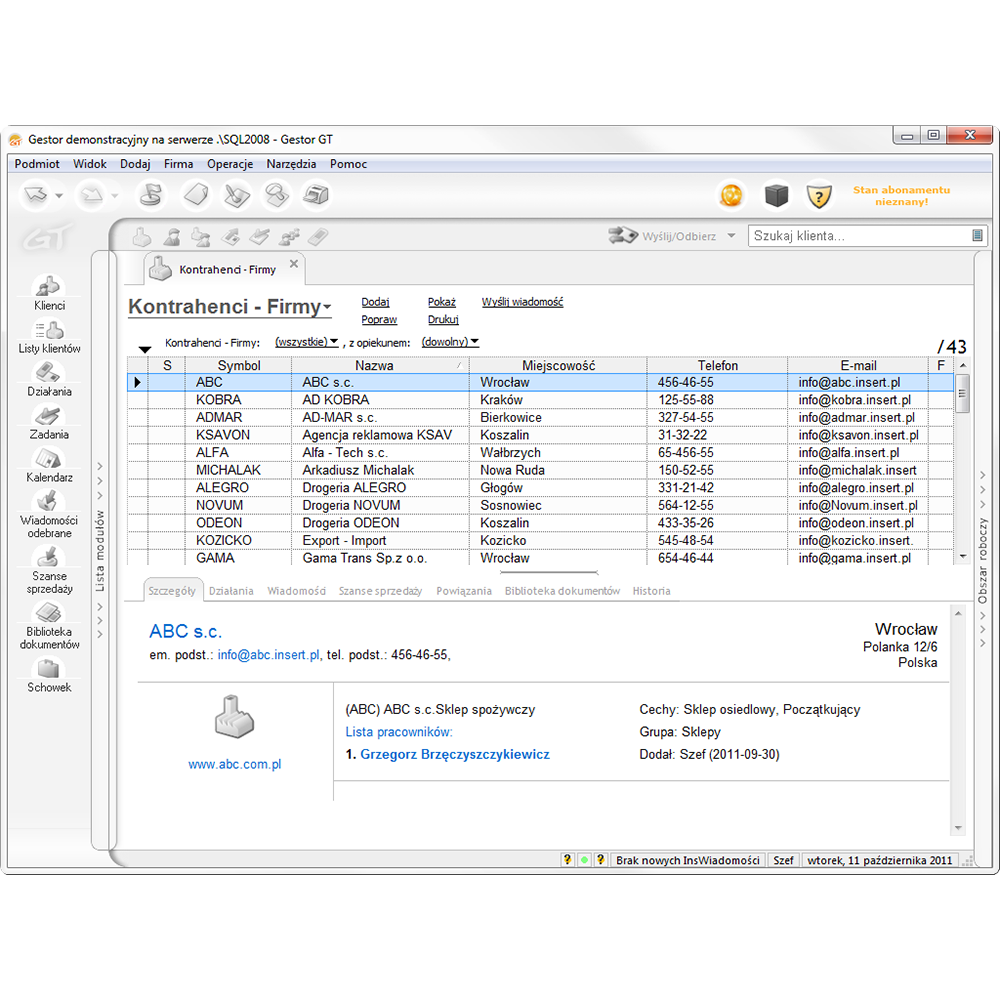Switch to the Historia tab

[x=651, y=591]
